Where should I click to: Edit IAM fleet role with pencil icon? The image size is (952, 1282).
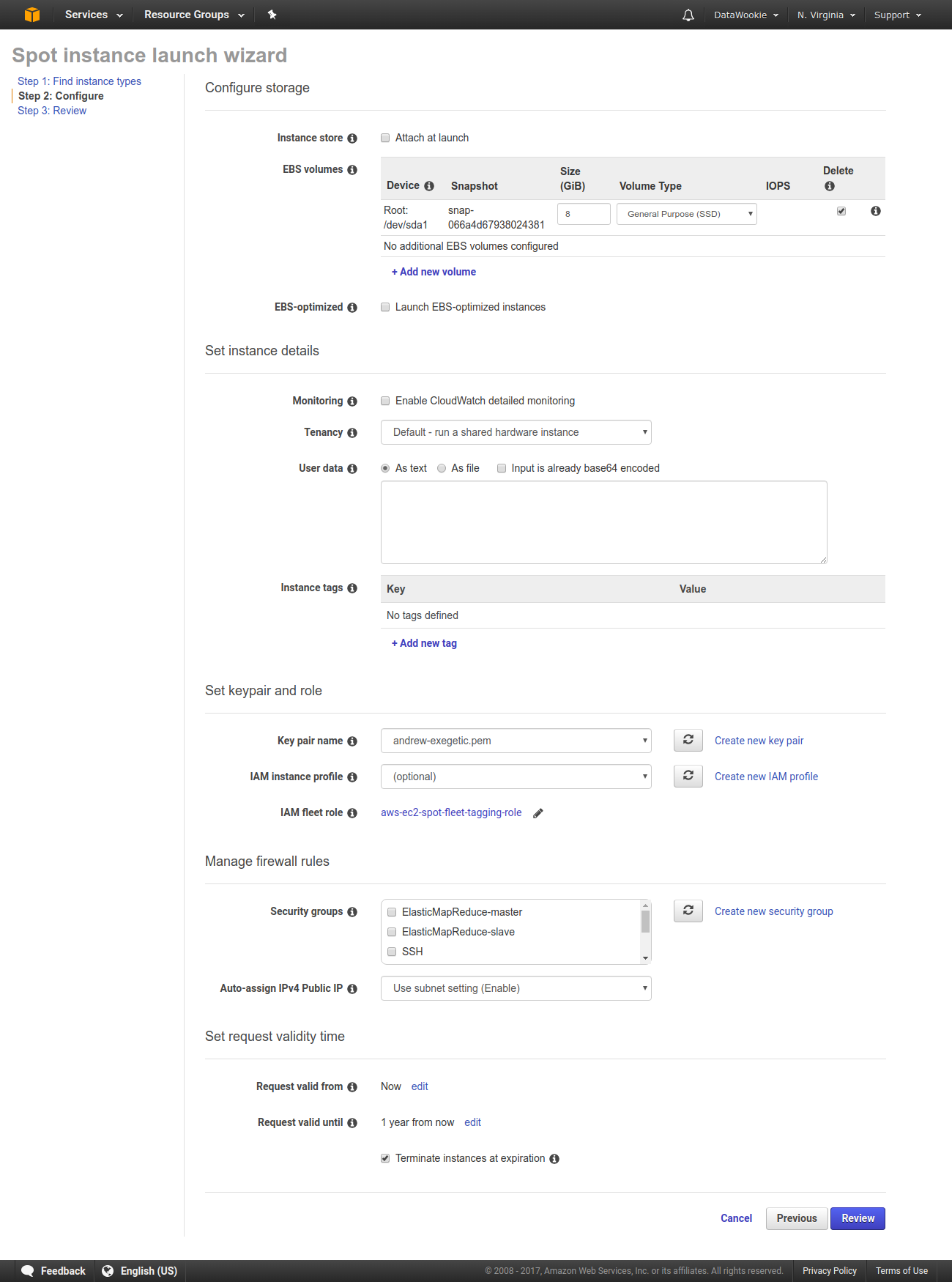(538, 813)
